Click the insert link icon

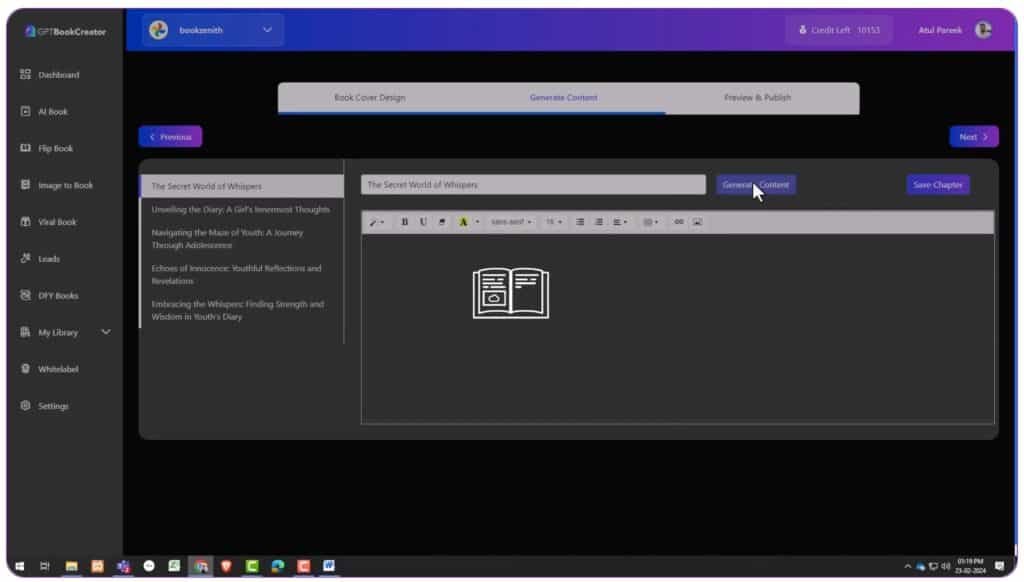click(679, 222)
